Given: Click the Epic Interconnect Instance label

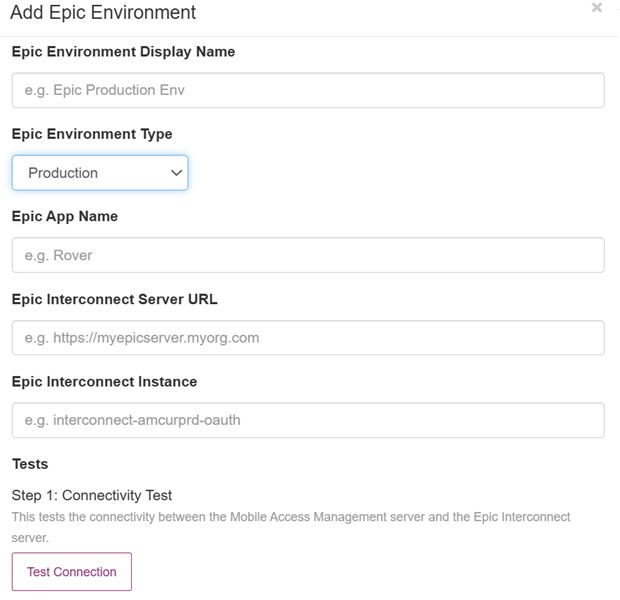Looking at the screenshot, I should 104,382.
